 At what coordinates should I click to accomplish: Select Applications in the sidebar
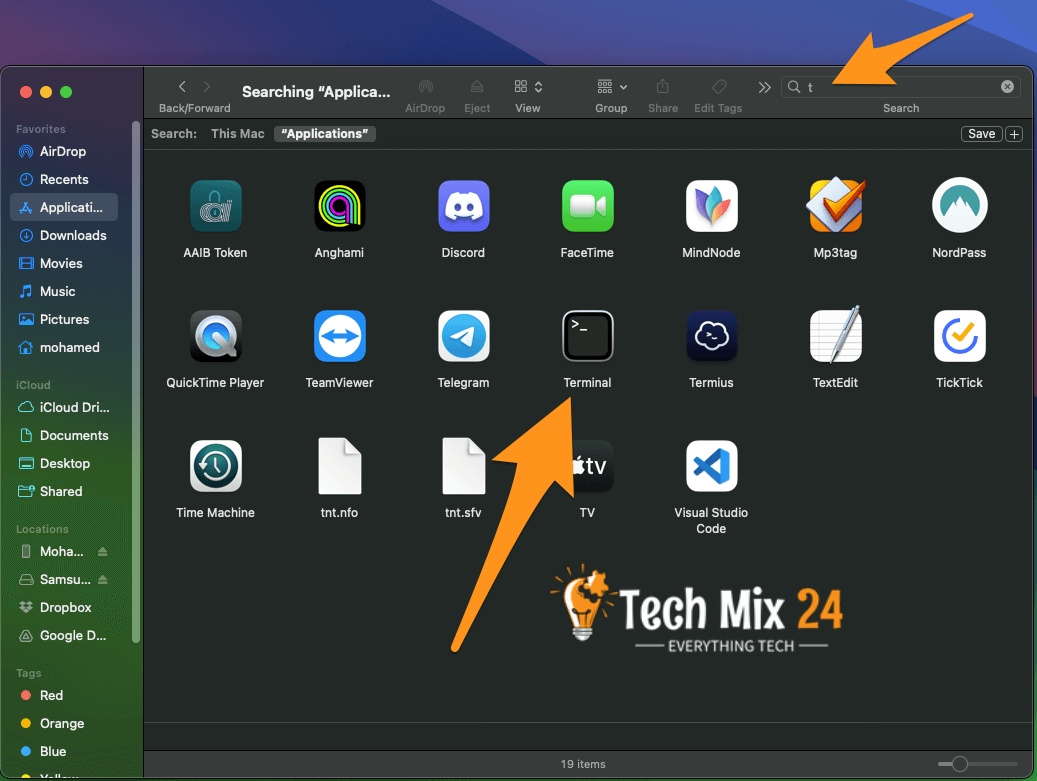[x=63, y=207]
